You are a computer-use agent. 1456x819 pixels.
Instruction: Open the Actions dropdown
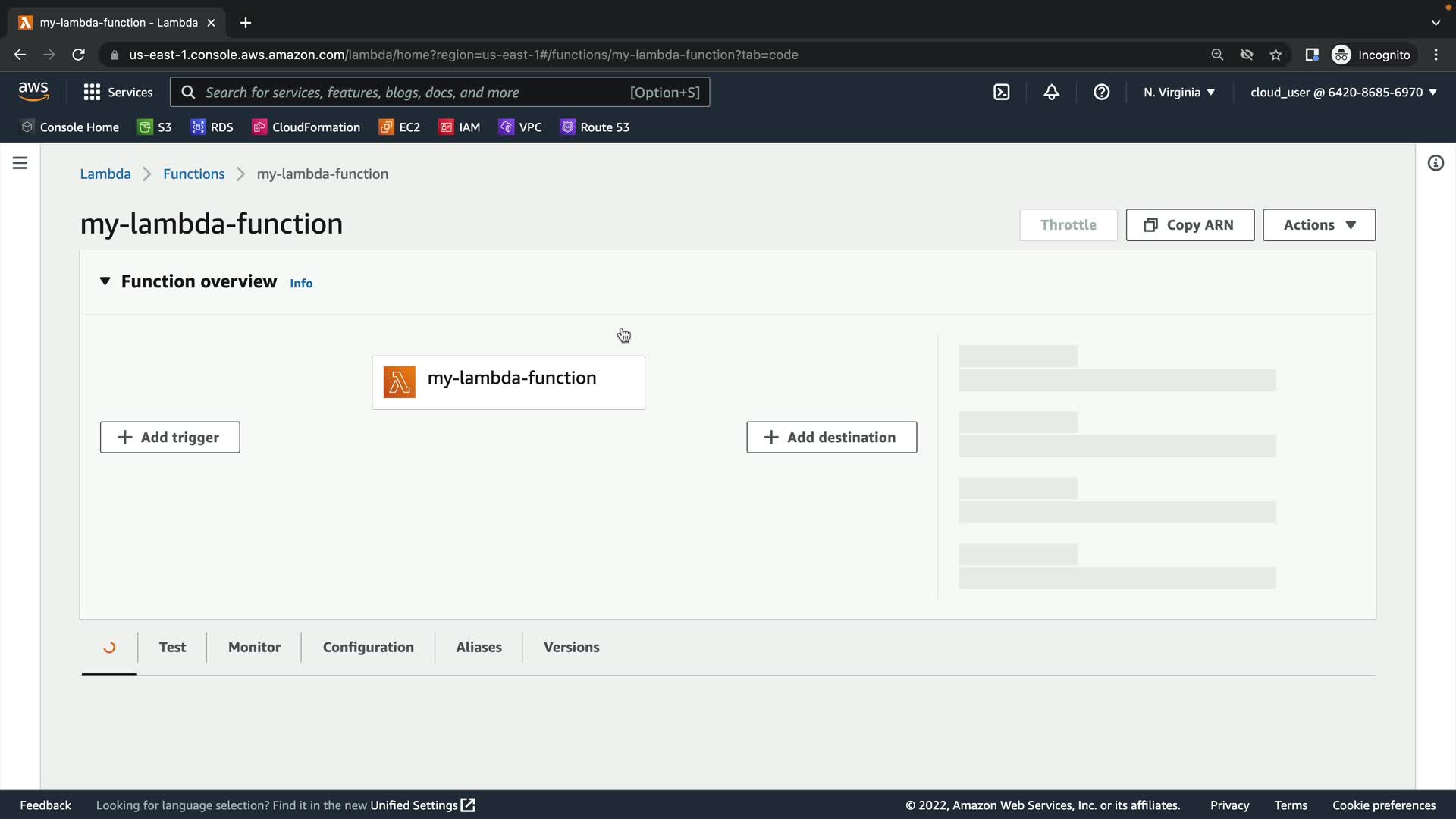tap(1319, 225)
